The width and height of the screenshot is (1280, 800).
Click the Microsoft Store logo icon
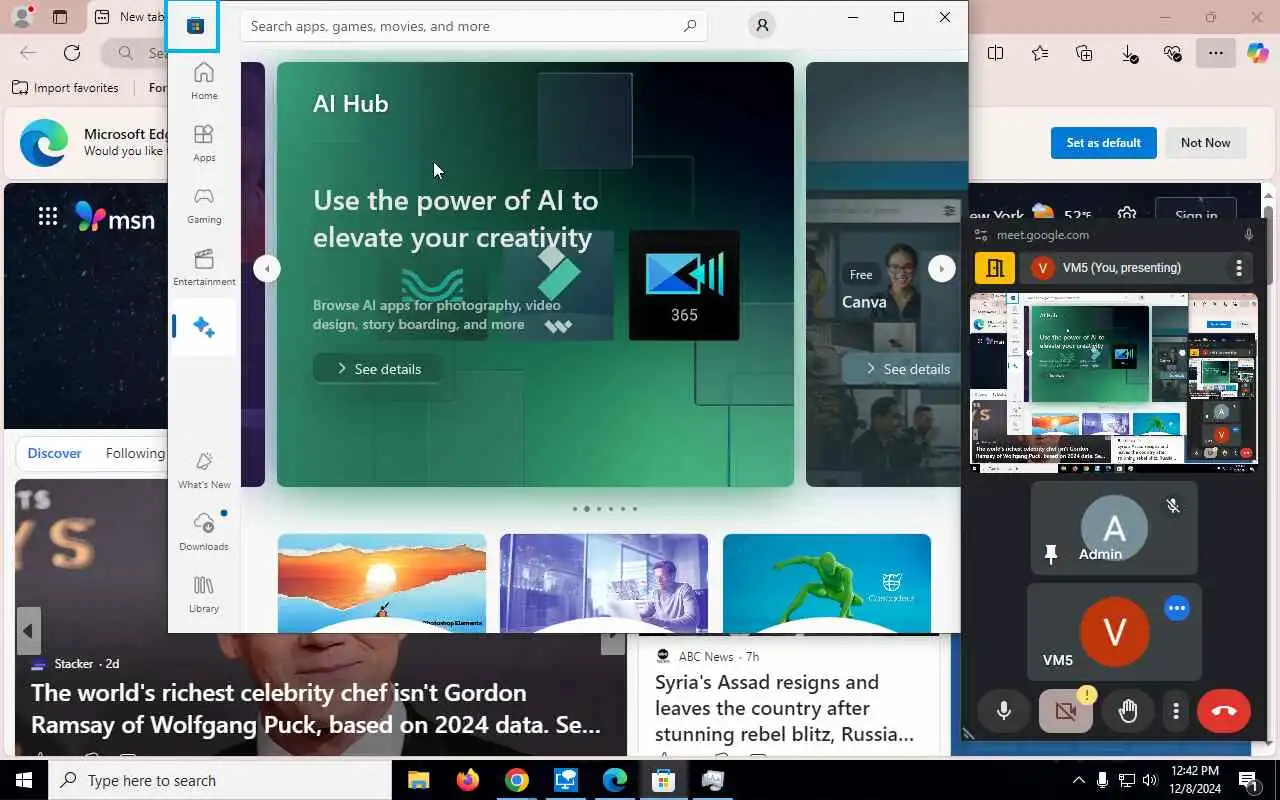click(x=196, y=26)
